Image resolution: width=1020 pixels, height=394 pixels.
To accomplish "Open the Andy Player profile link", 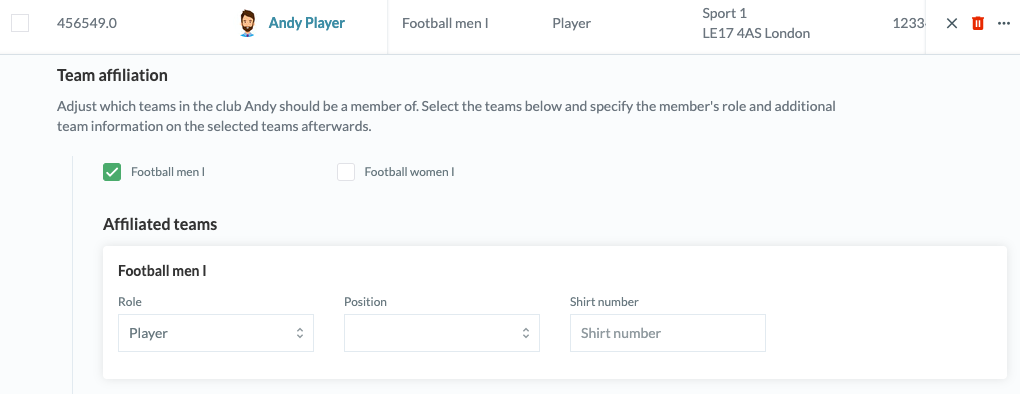I will pyautogui.click(x=306, y=23).
